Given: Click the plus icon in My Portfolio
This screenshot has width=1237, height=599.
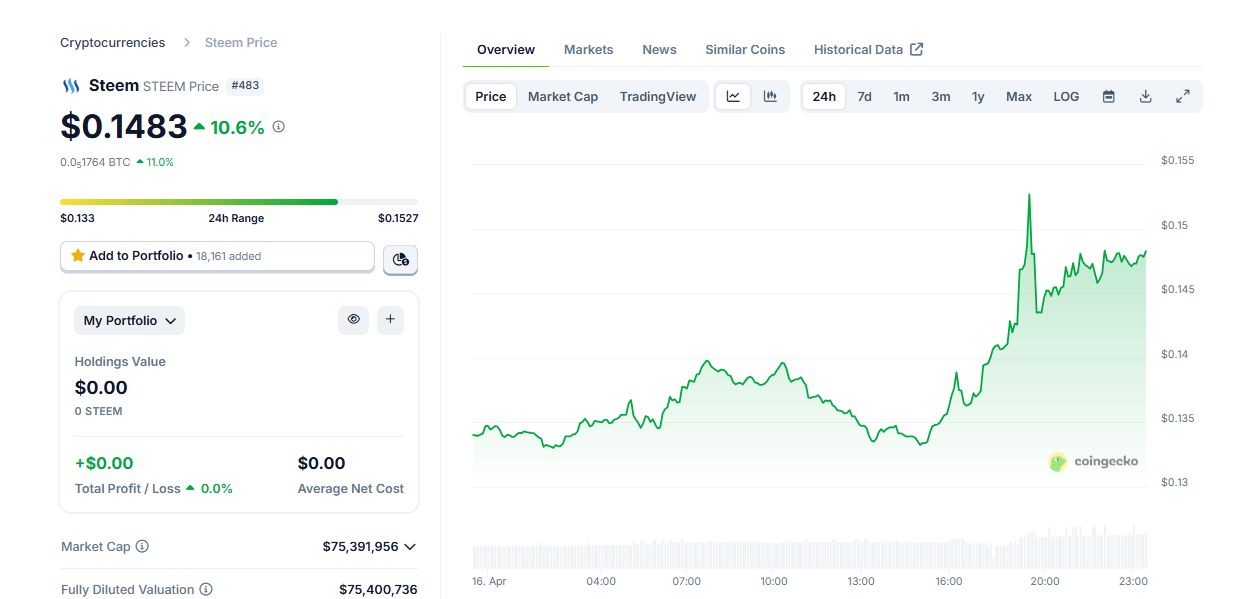Looking at the screenshot, I should [x=390, y=320].
